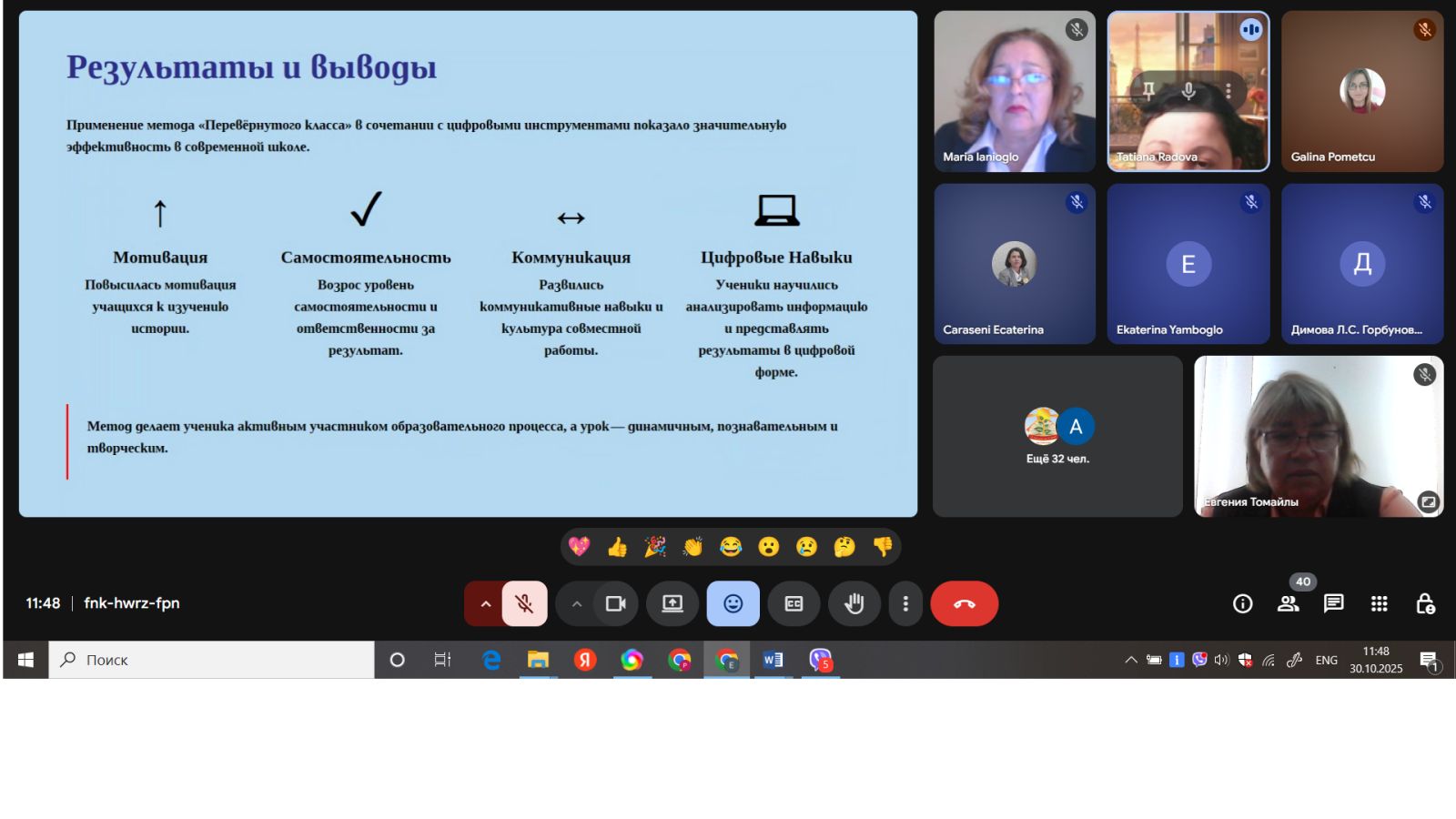
Task: Expand audio settings chevron beside microphone
Action: [x=485, y=603]
